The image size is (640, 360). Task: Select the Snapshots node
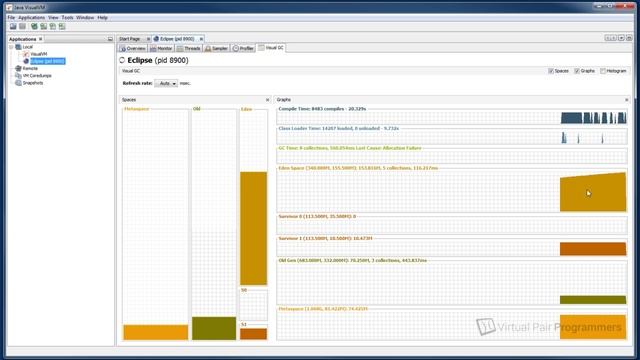(x=33, y=83)
